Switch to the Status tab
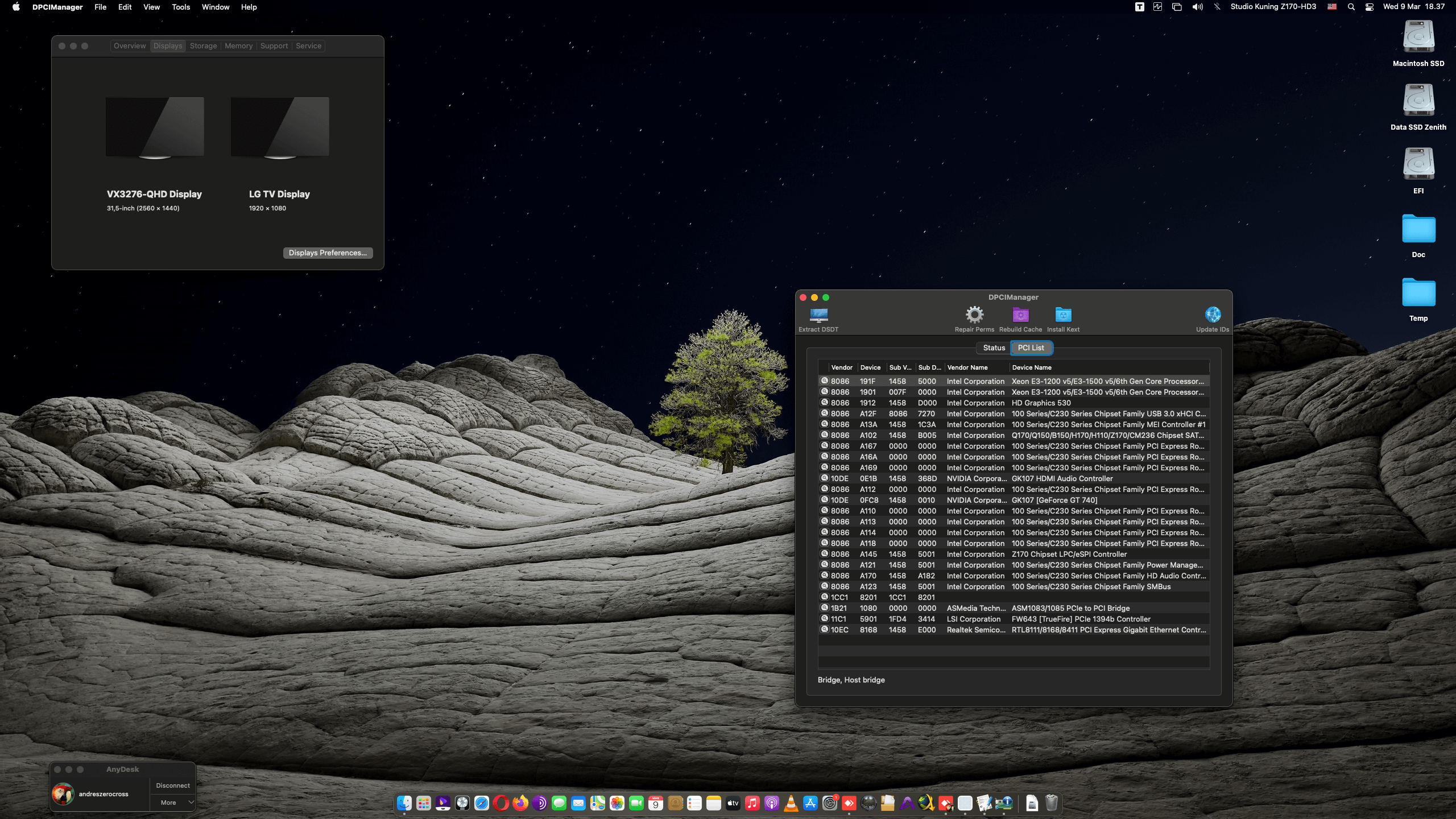 [994, 348]
